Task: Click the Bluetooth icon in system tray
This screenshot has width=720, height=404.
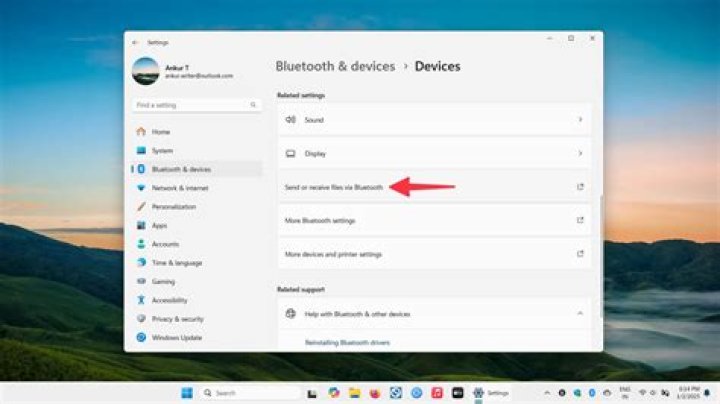Action: (x=592, y=393)
